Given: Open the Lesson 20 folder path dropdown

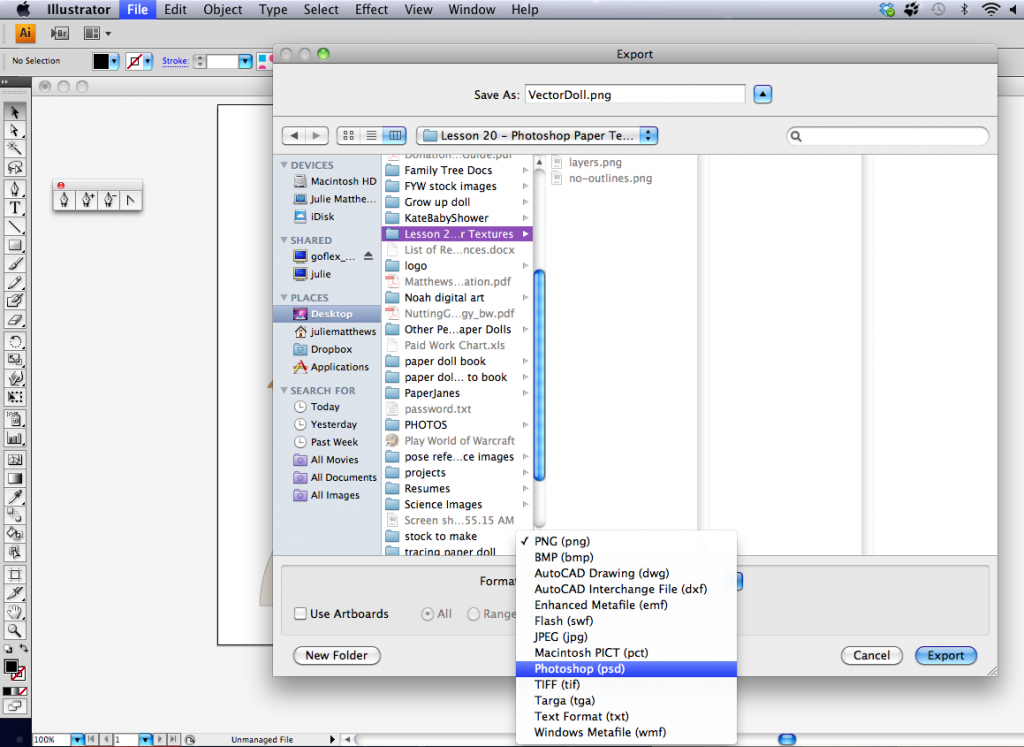Looking at the screenshot, I should [x=537, y=136].
